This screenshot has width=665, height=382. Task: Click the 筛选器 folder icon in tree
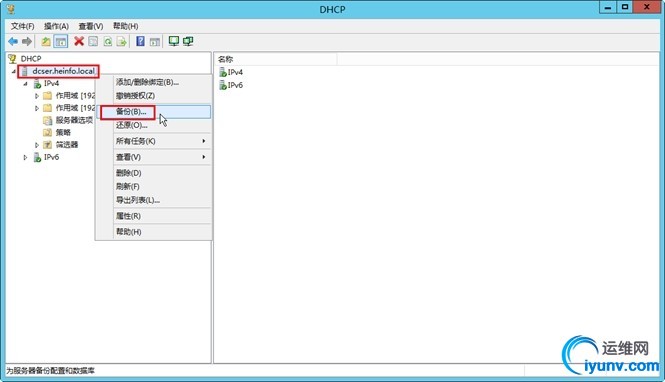[48, 145]
